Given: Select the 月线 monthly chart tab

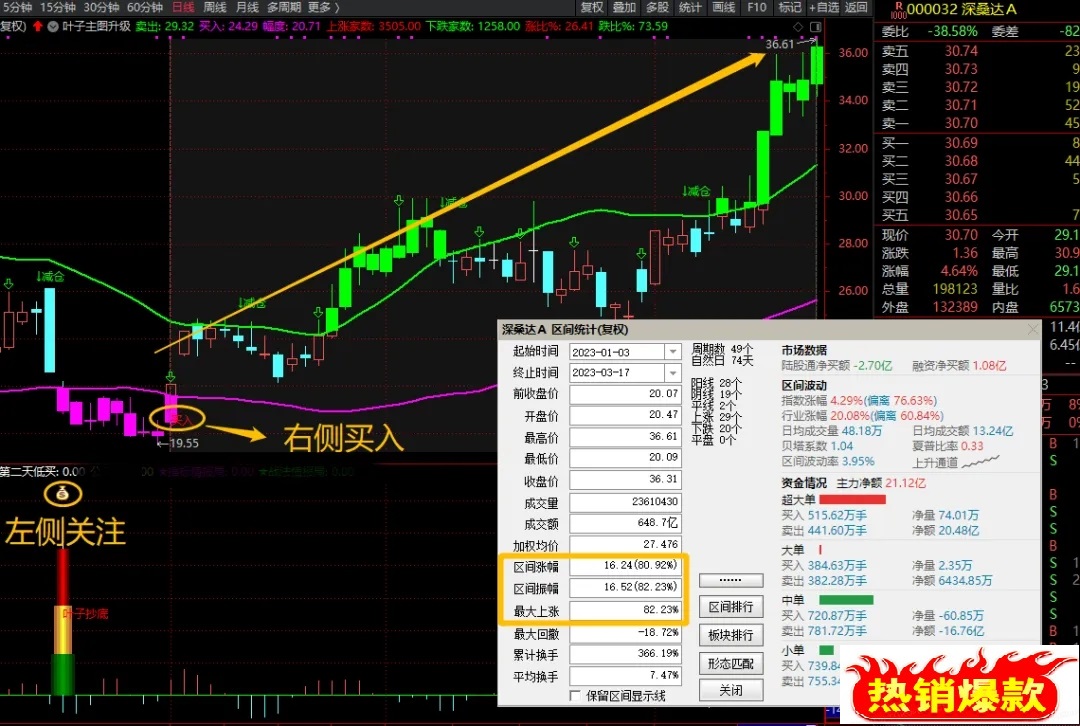Looking at the screenshot, I should click(247, 8).
